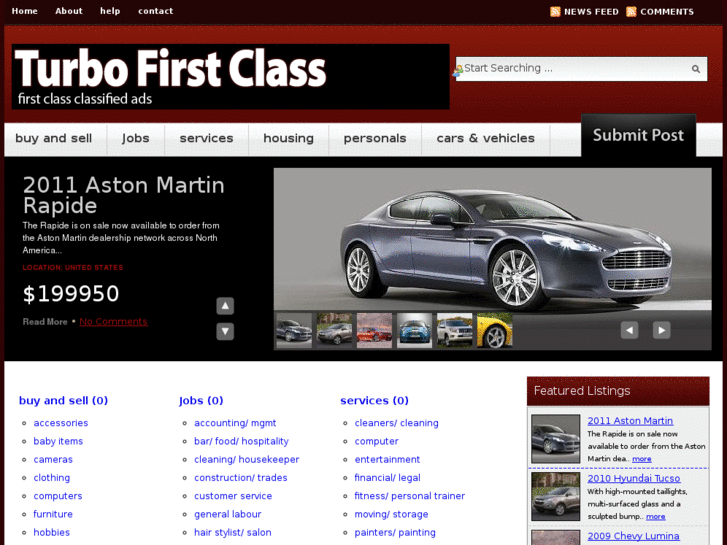This screenshot has height=545, width=727.
Task: Open construction/ trades jobs
Action: click(241, 478)
